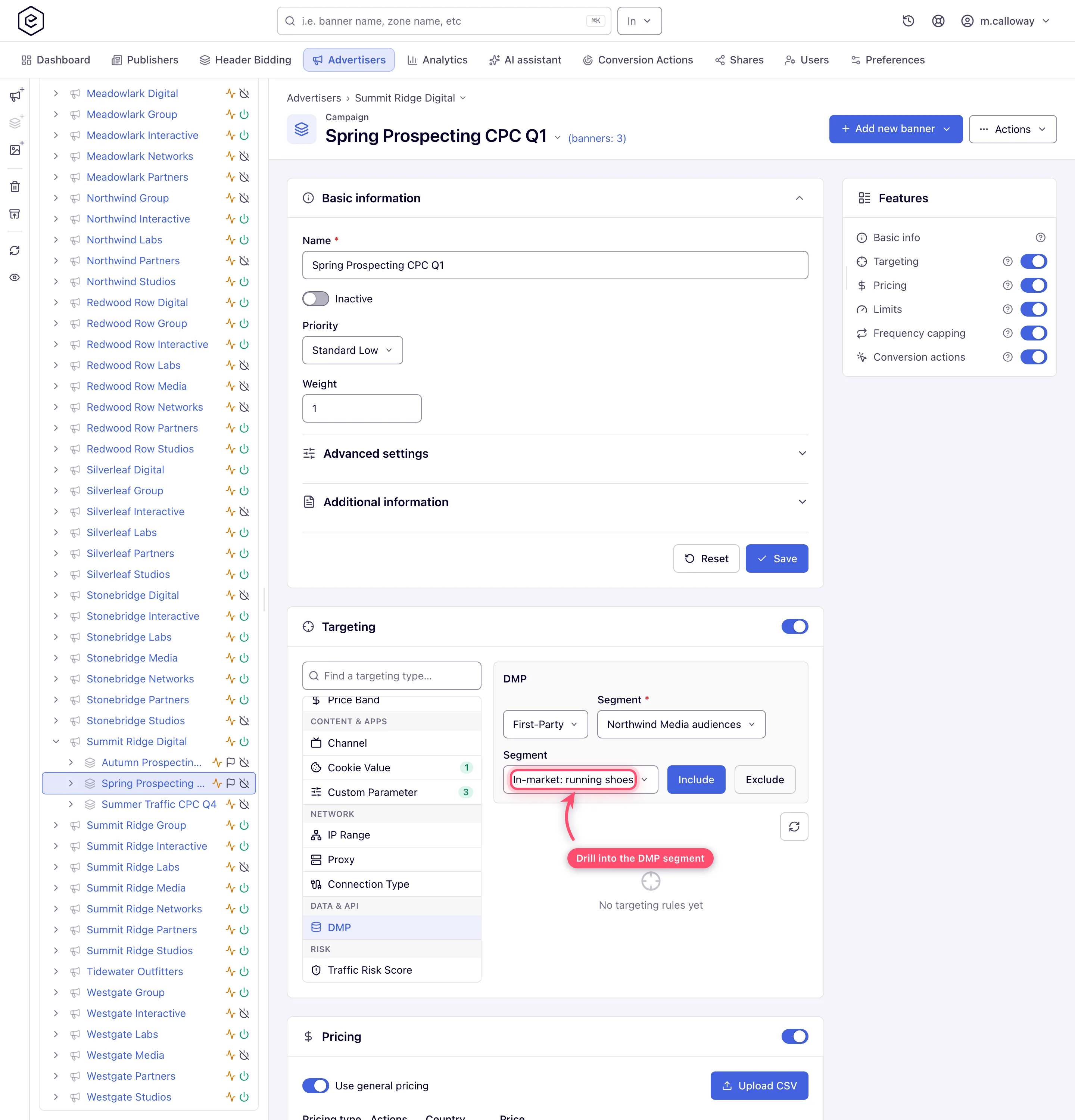Collapse the Summit Ridge Digital tree node
The width and height of the screenshot is (1075, 1120).
55,742
